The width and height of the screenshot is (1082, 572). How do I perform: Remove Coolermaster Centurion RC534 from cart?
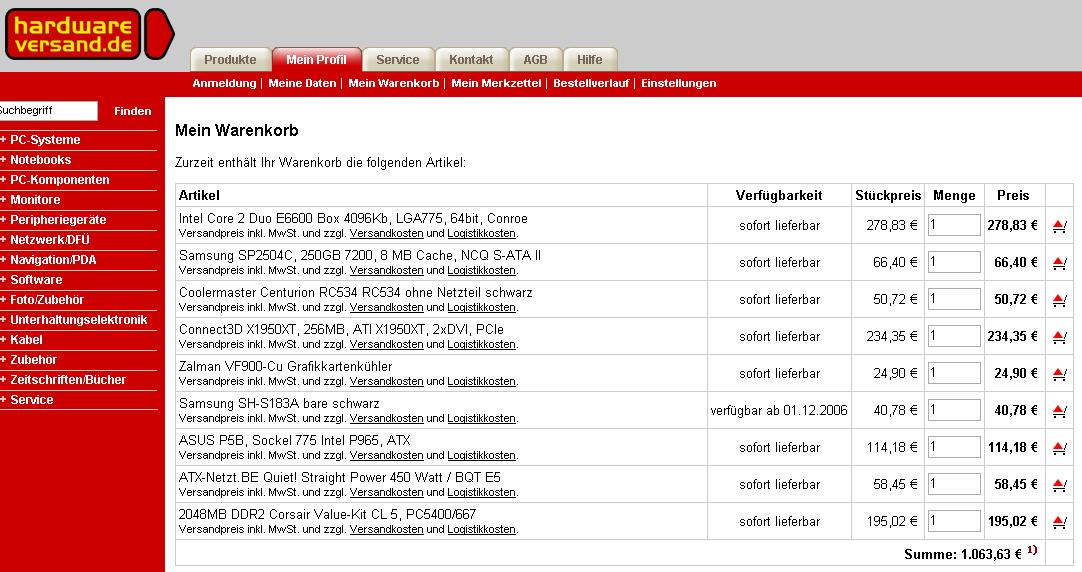click(x=1059, y=300)
